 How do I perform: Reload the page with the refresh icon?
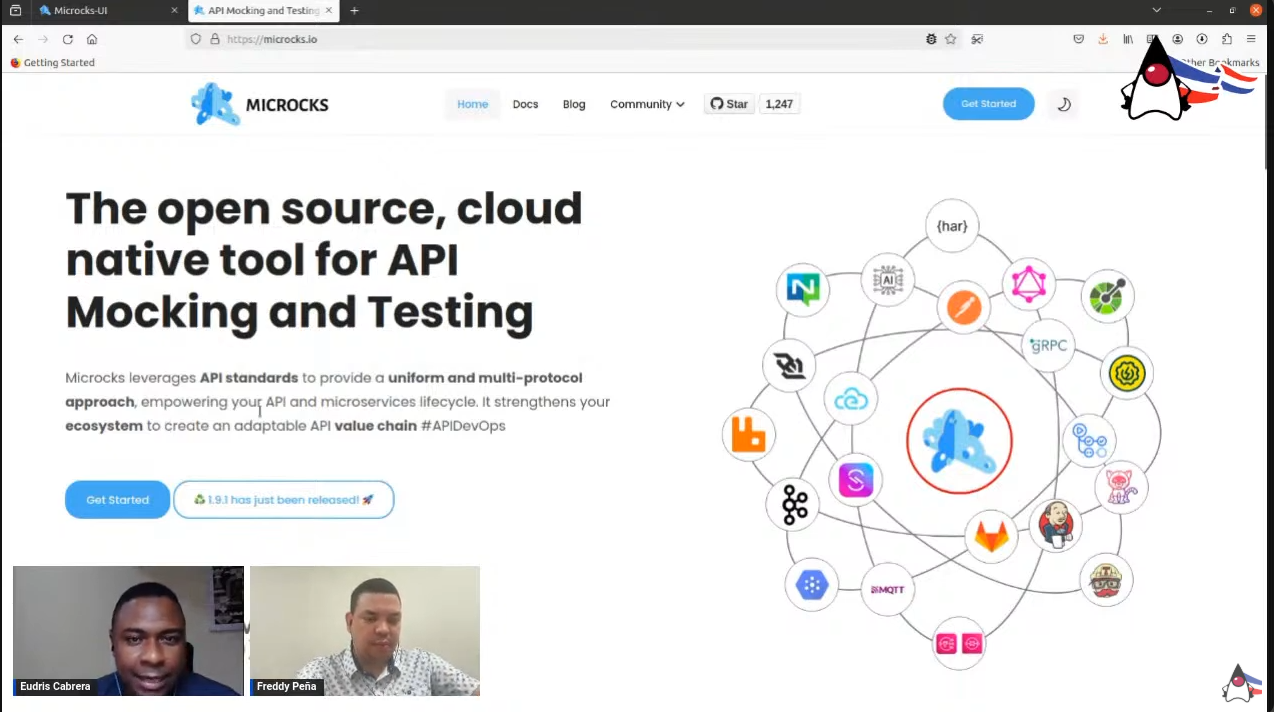pyautogui.click(x=68, y=39)
